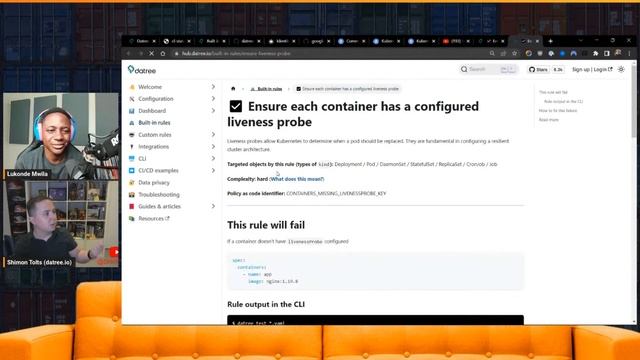This screenshot has height=360, width=640.
Task: Expand the CLI section chevron
Action: (x=213, y=158)
